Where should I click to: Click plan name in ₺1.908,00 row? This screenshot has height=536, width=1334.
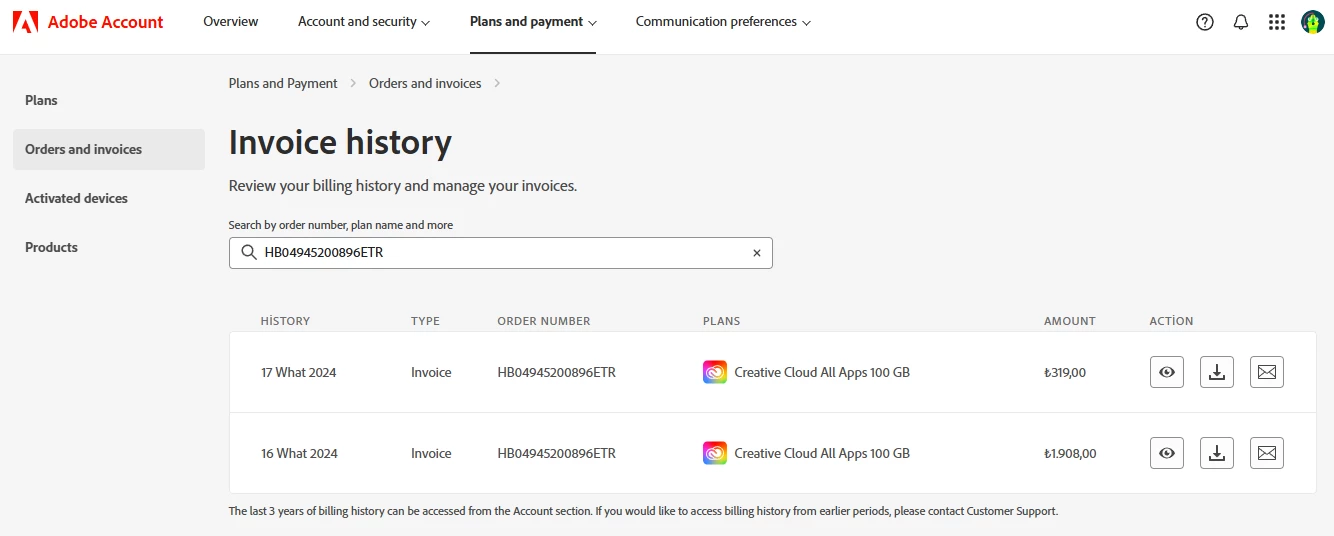(822, 453)
